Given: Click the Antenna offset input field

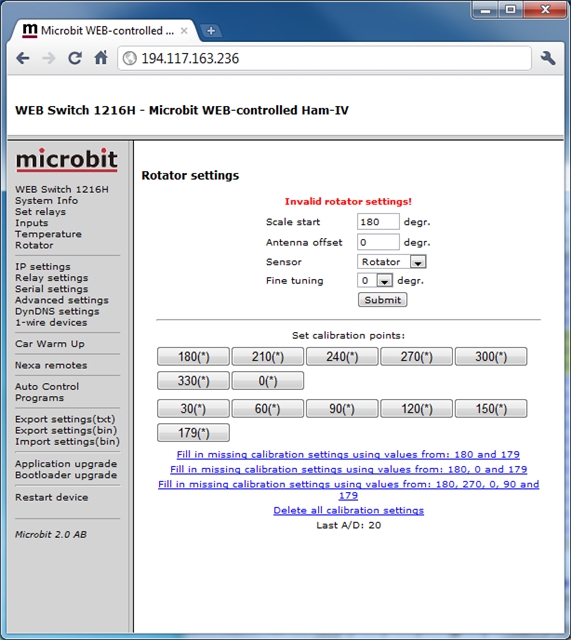Looking at the screenshot, I should (x=378, y=242).
